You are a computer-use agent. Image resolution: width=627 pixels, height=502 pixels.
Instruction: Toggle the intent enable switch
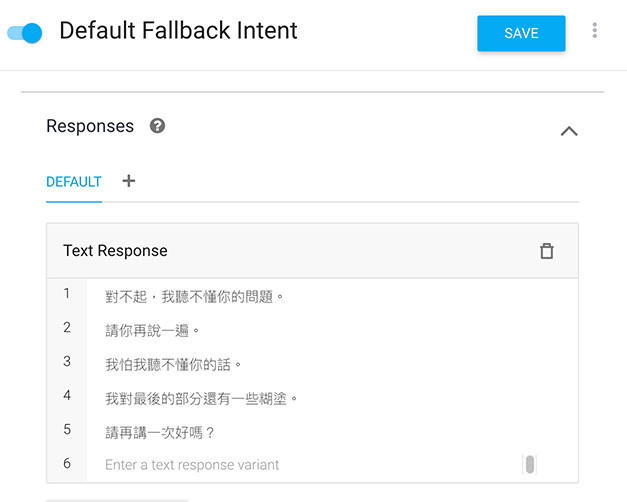(25, 33)
